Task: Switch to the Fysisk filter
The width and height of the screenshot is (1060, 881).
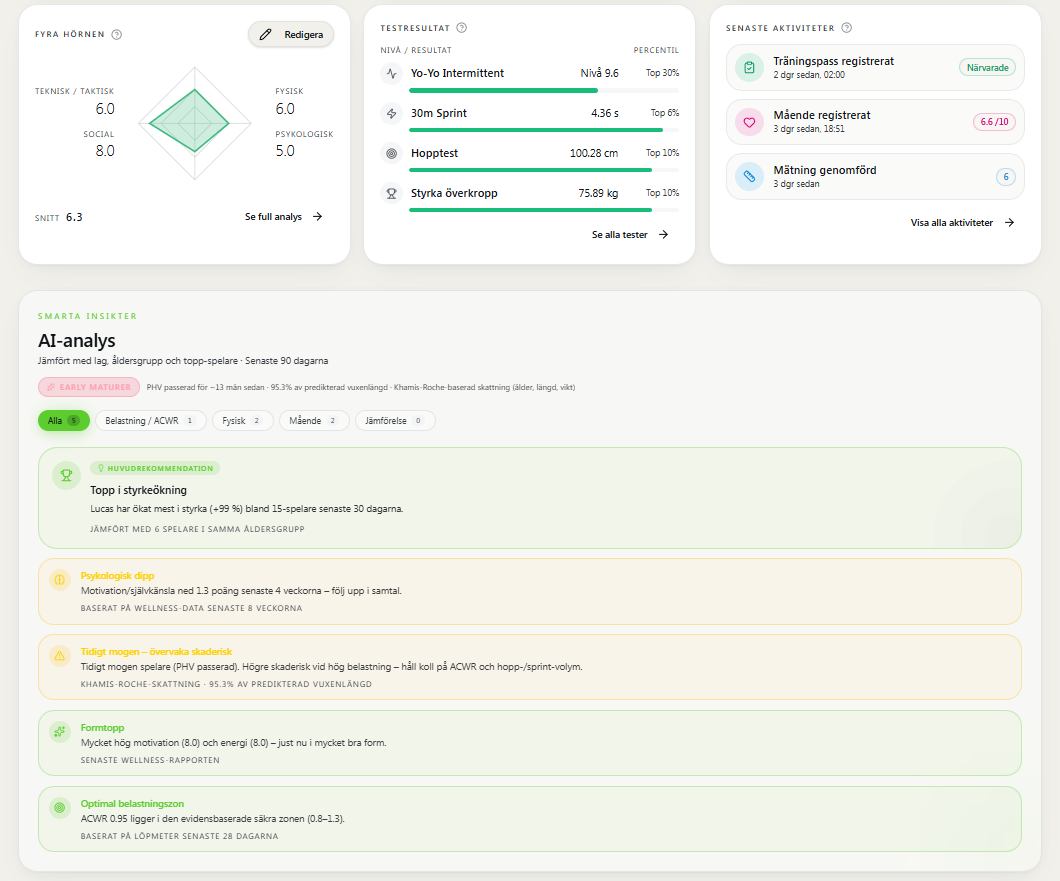Action: (x=243, y=421)
